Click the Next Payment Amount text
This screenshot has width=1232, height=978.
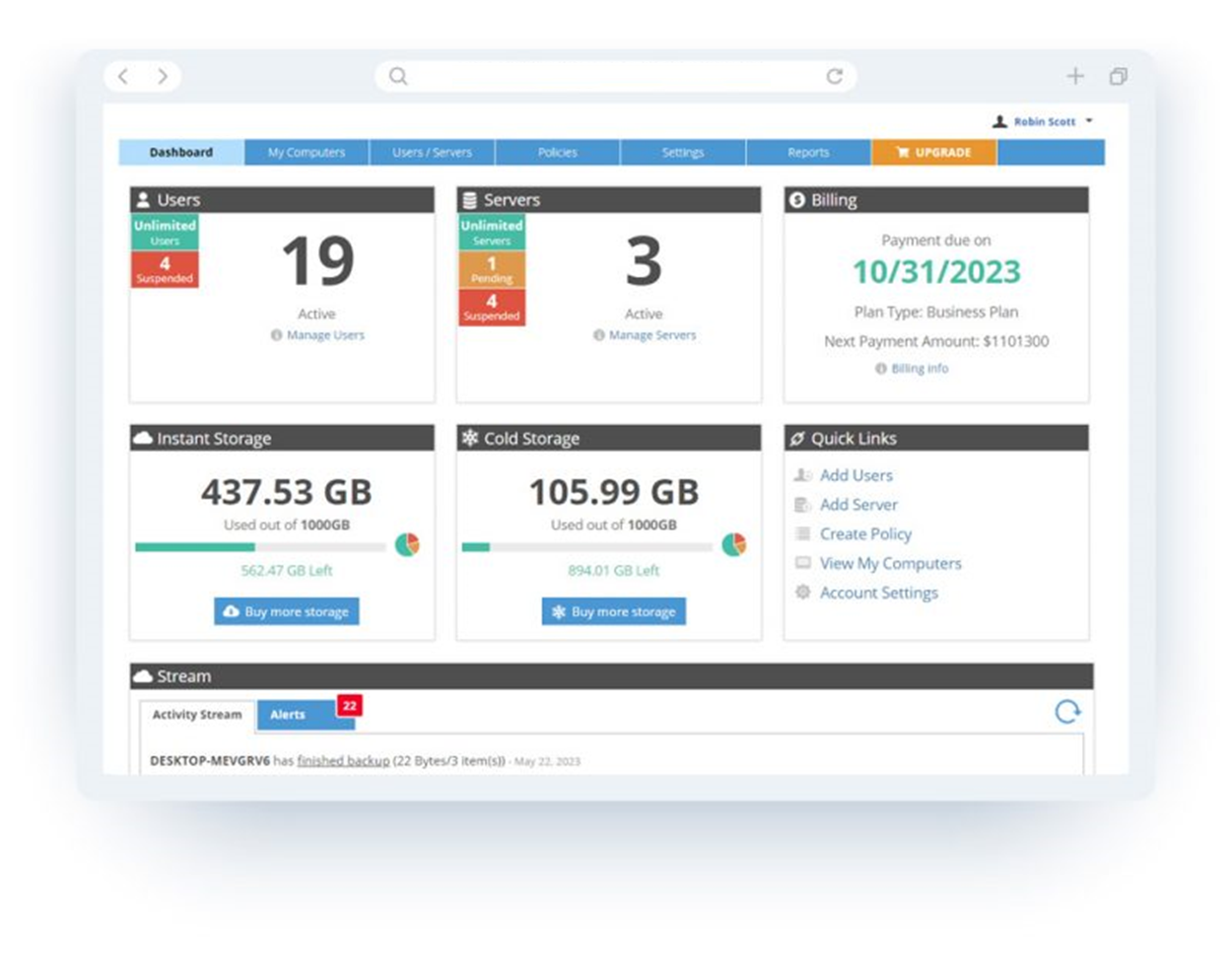coord(936,341)
